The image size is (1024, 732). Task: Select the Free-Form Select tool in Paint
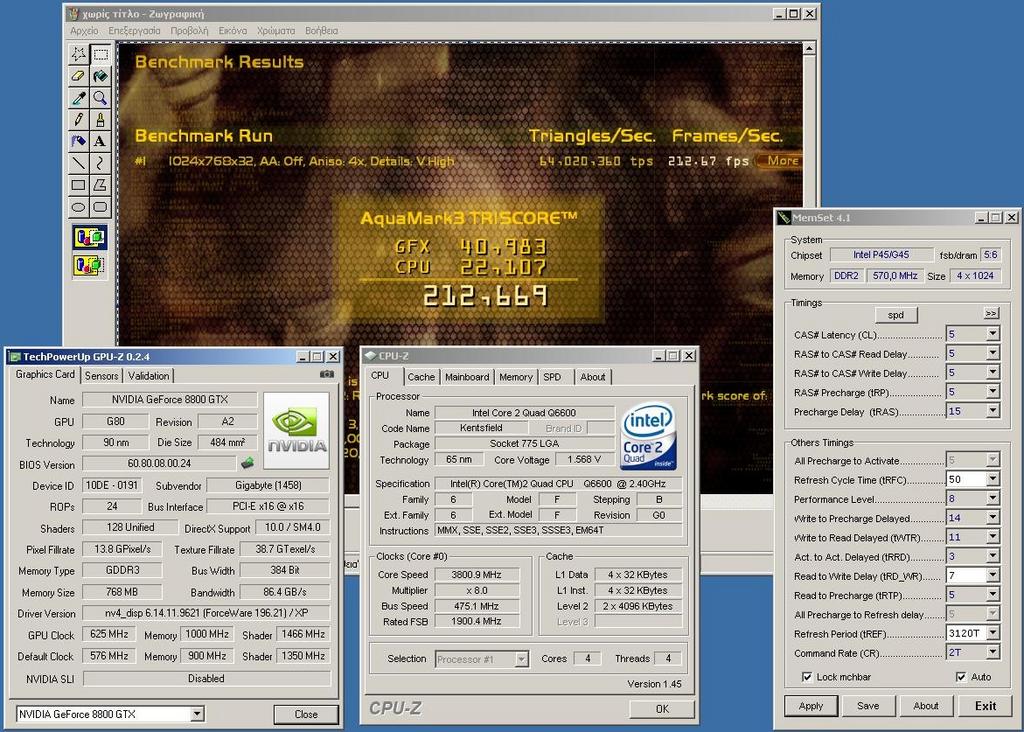(x=78, y=54)
